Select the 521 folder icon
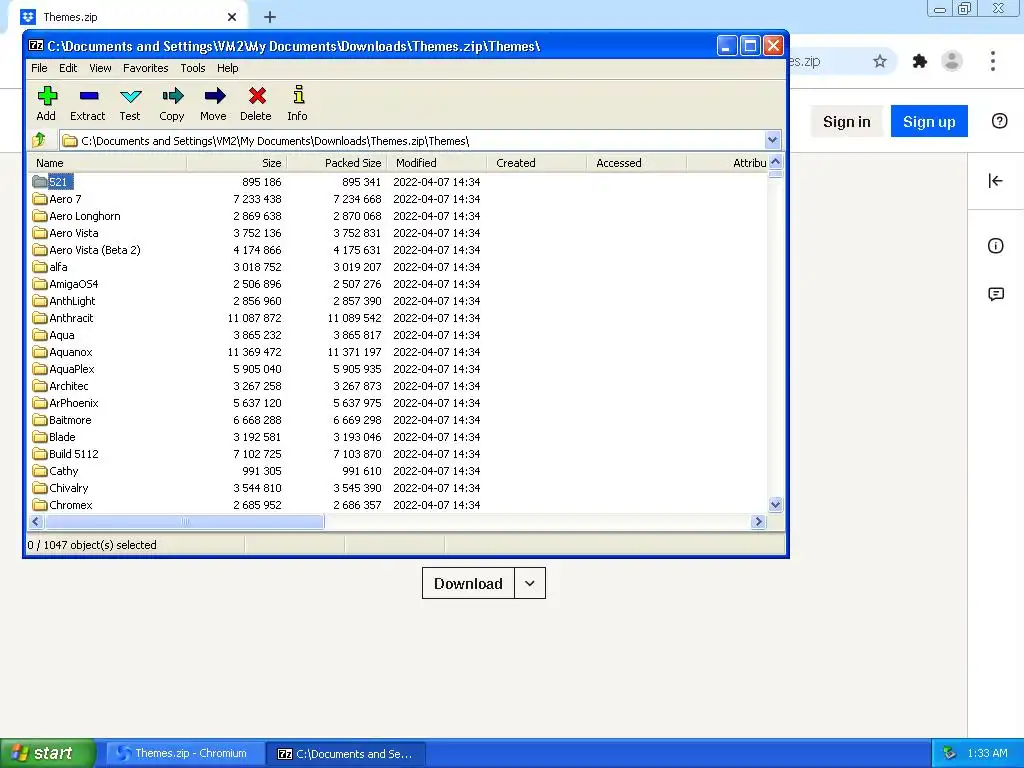The height and width of the screenshot is (768, 1024). click(40, 182)
